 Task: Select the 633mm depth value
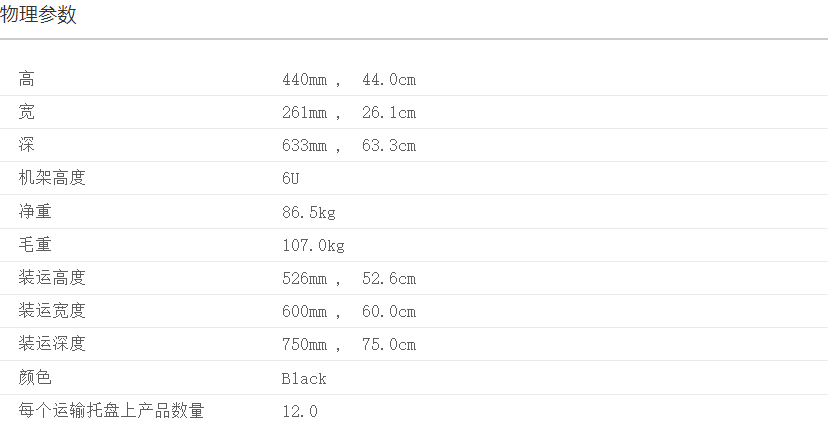pos(305,146)
